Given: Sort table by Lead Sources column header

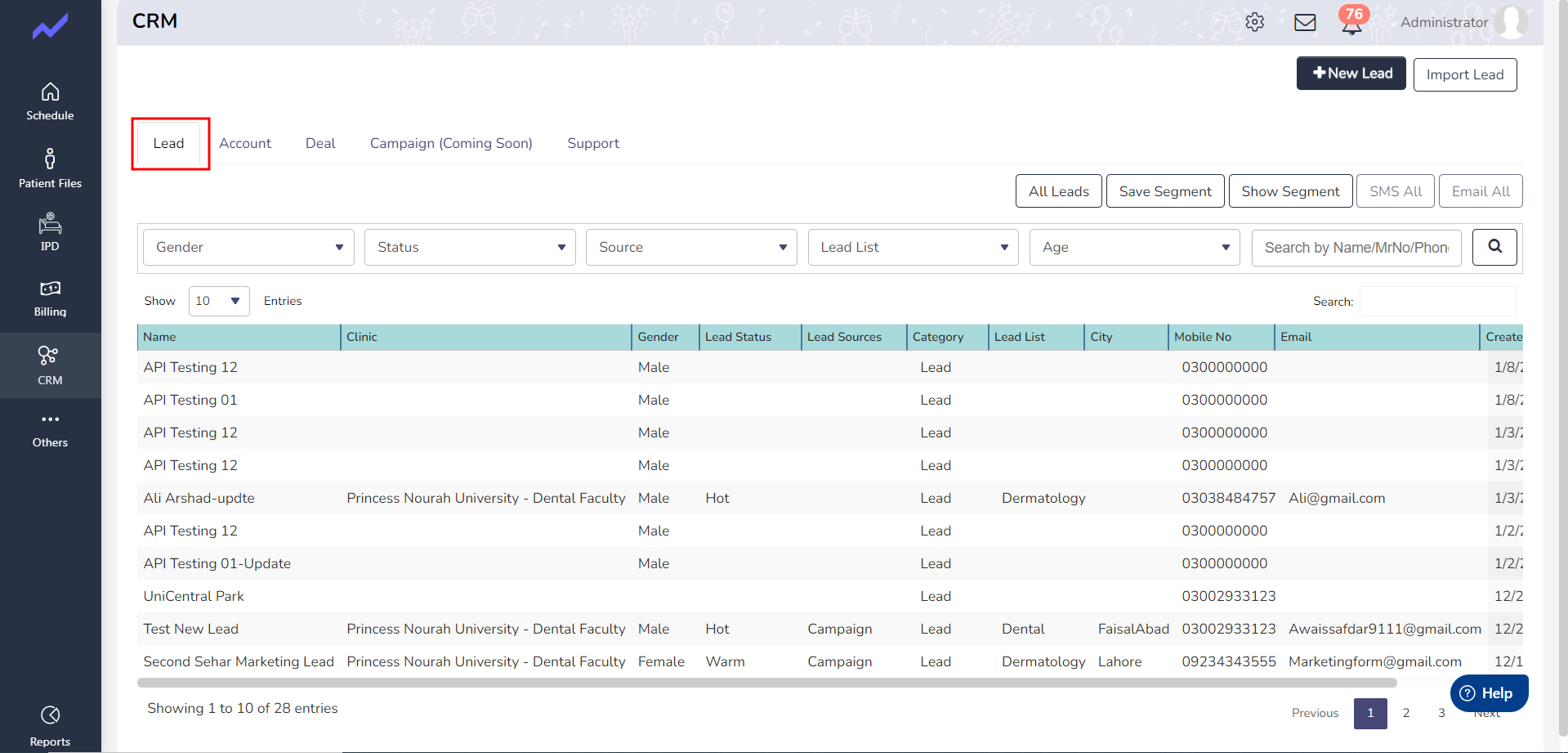Looking at the screenshot, I should (854, 337).
